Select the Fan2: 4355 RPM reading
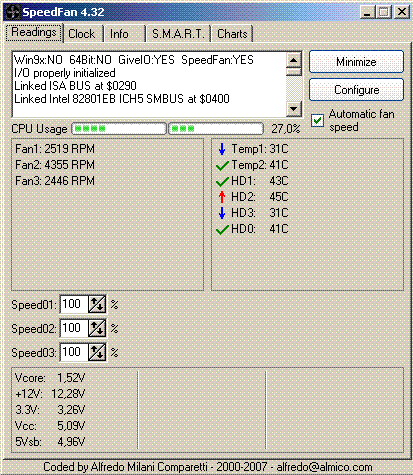 pos(55,165)
